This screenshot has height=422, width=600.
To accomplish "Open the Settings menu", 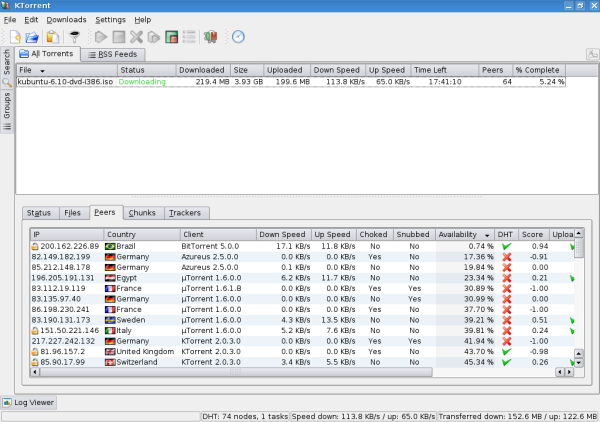I will (110, 20).
